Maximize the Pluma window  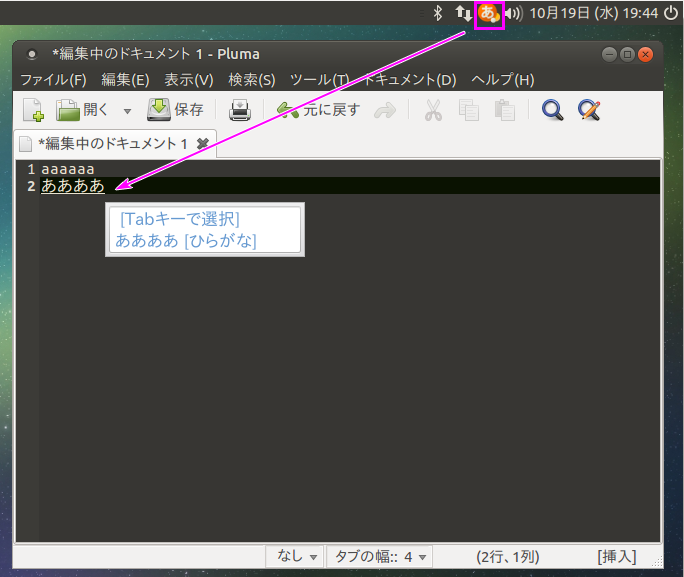pos(627,55)
